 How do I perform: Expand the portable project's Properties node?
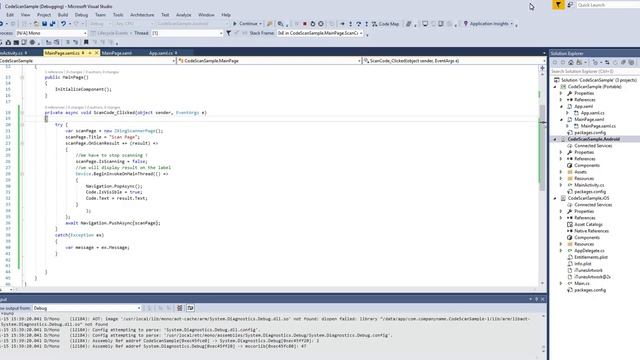click(561, 93)
